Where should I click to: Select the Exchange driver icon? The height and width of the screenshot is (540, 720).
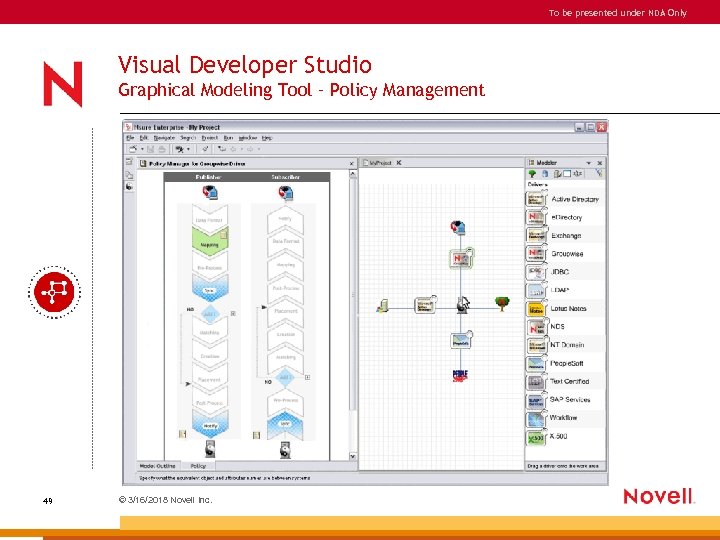pos(535,235)
